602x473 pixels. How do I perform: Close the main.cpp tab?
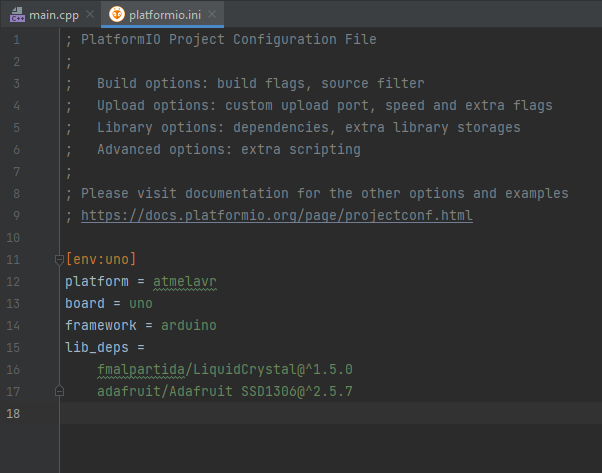pos(90,15)
